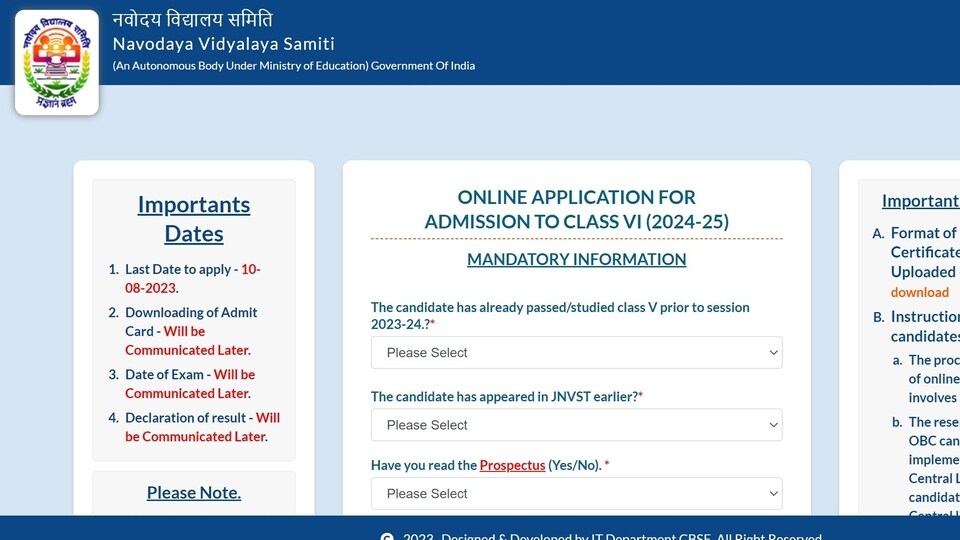Image resolution: width=960 pixels, height=540 pixels.
Task: Open the Prospectus link
Action: tap(512, 465)
